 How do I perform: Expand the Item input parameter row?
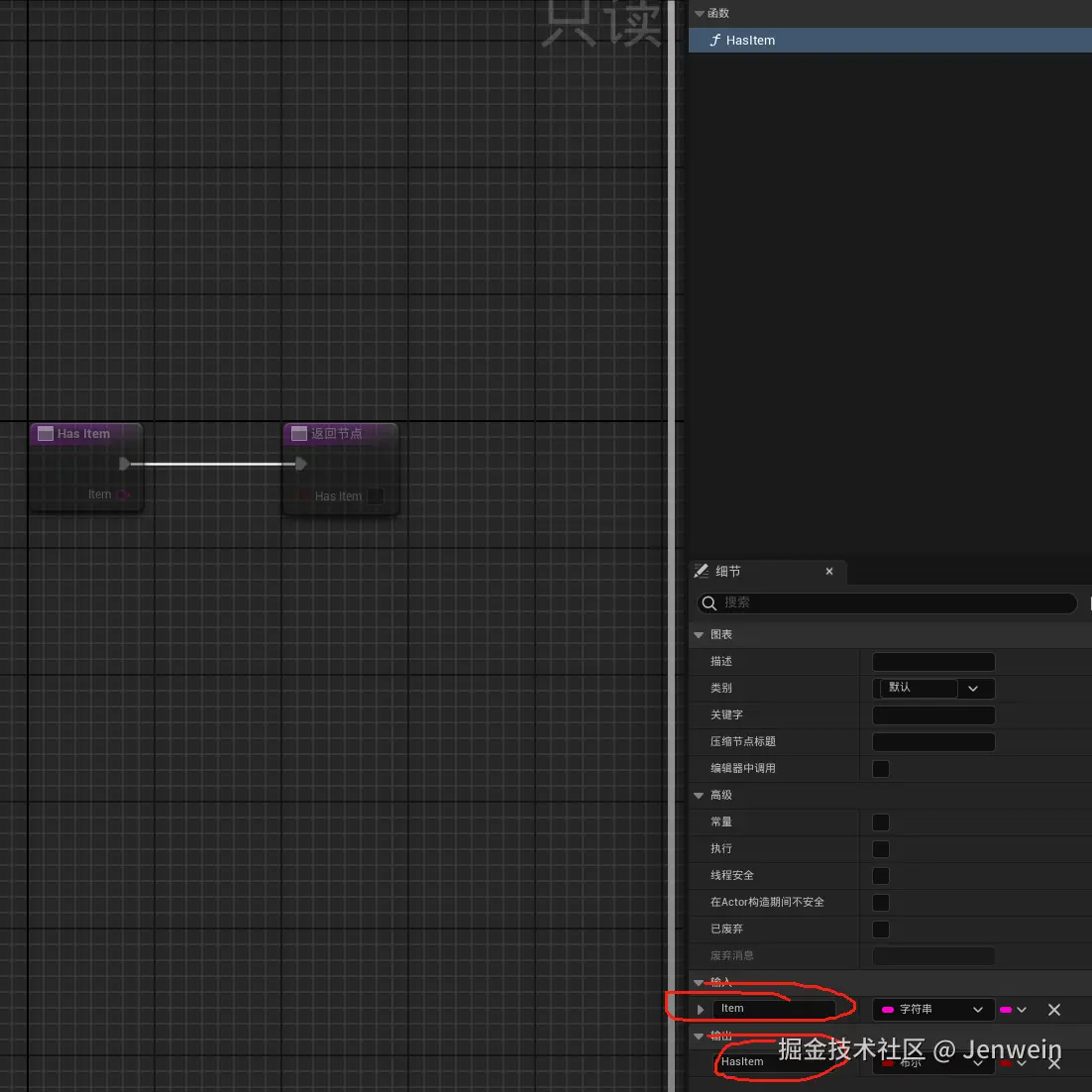tap(700, 1009)
